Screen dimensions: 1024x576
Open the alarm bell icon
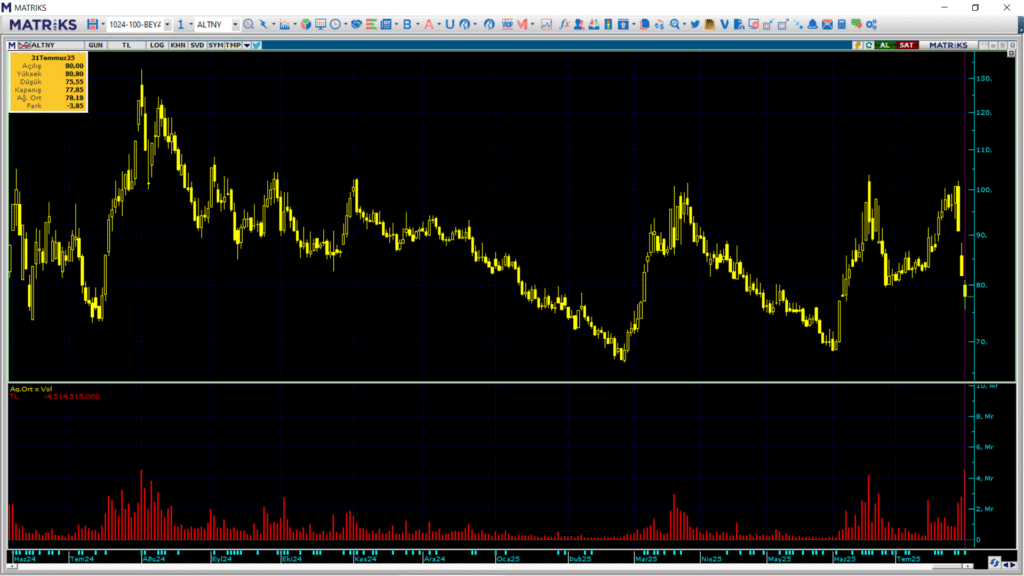pyautogui.click(x=812, y=24)
